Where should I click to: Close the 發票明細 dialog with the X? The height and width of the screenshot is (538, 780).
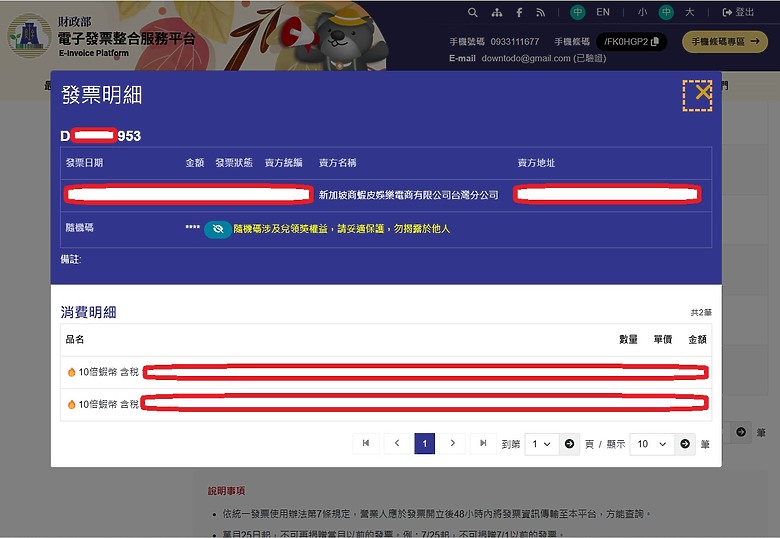697,95
